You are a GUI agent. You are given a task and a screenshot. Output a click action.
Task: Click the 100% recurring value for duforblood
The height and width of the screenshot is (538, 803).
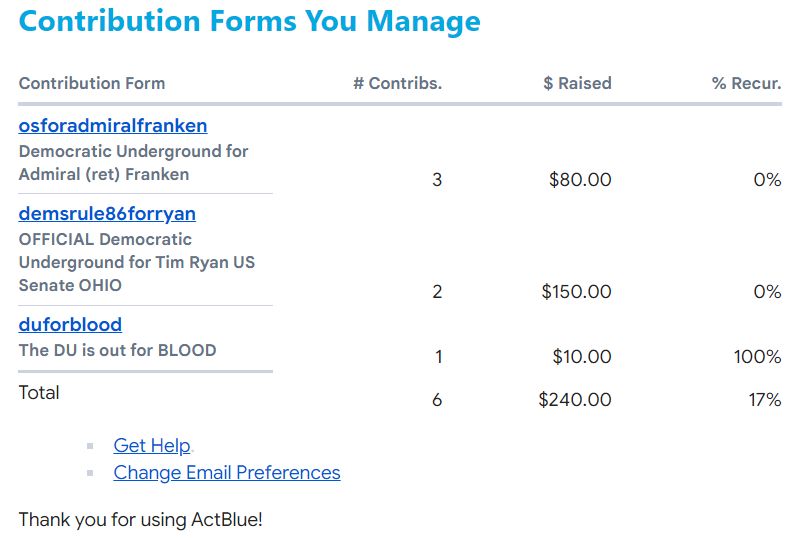[757, 357]
